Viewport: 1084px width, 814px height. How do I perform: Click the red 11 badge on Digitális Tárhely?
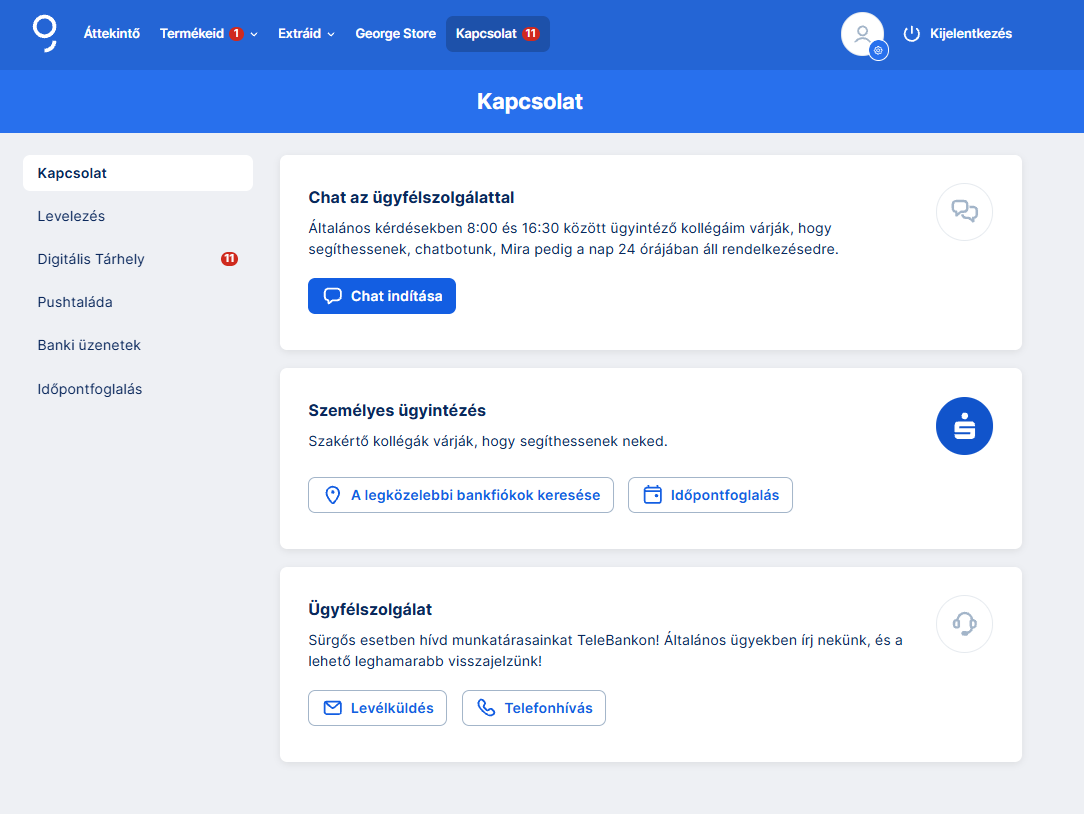click(229, 259)
